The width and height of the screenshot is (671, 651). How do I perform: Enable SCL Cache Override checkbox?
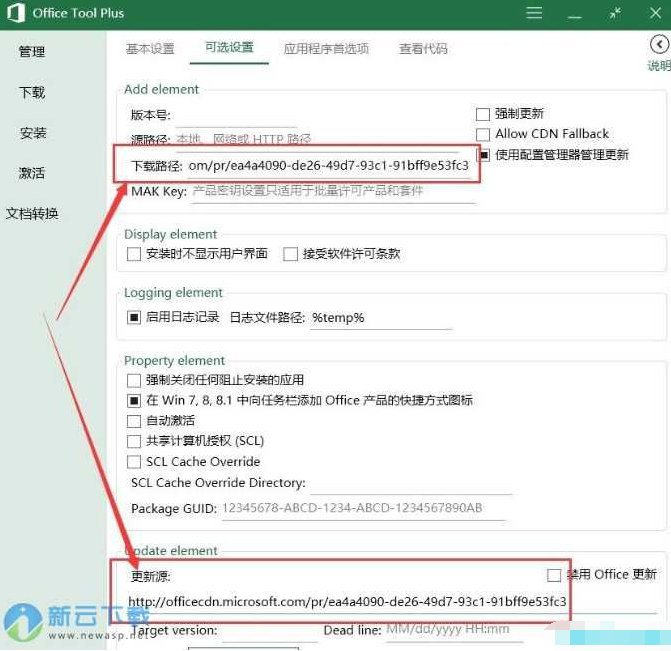click(134, 462)
